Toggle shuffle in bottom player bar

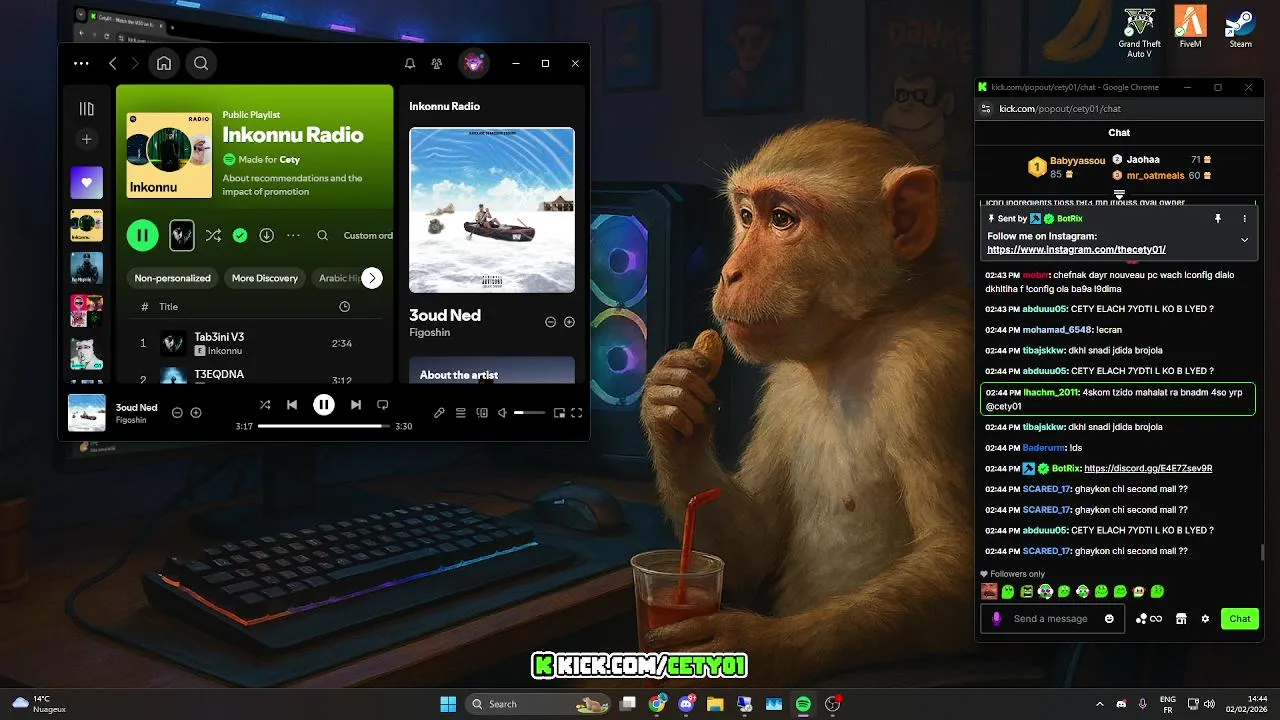click(265, 405)
